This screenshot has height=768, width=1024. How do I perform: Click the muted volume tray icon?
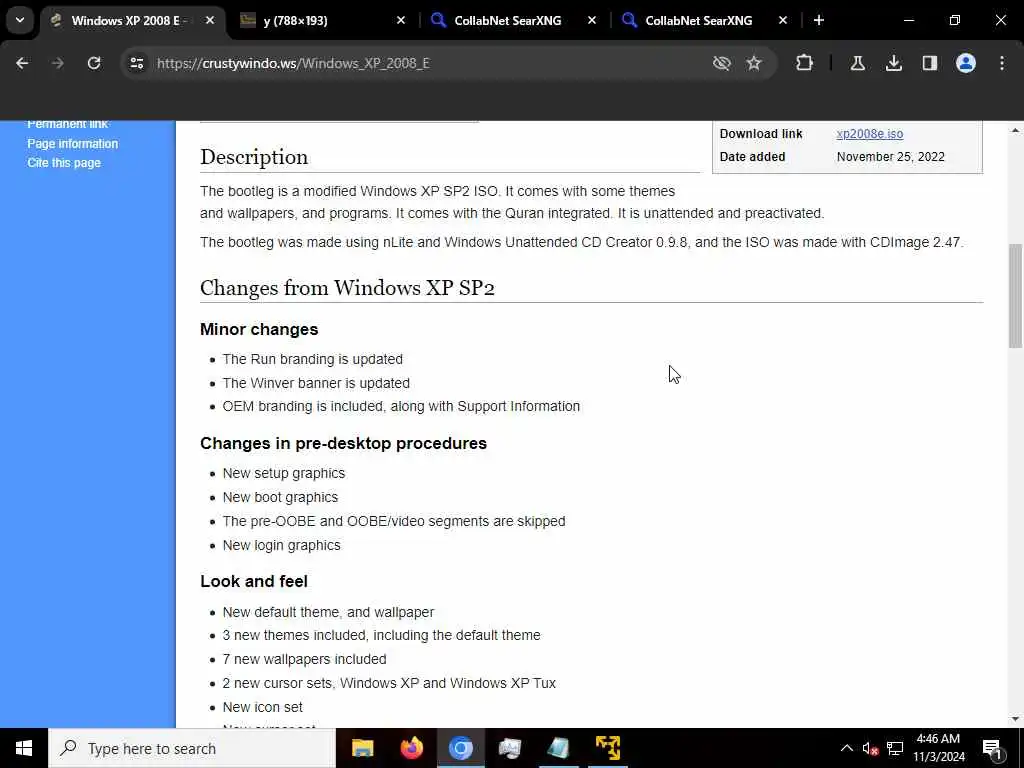[x=871, y=748]
